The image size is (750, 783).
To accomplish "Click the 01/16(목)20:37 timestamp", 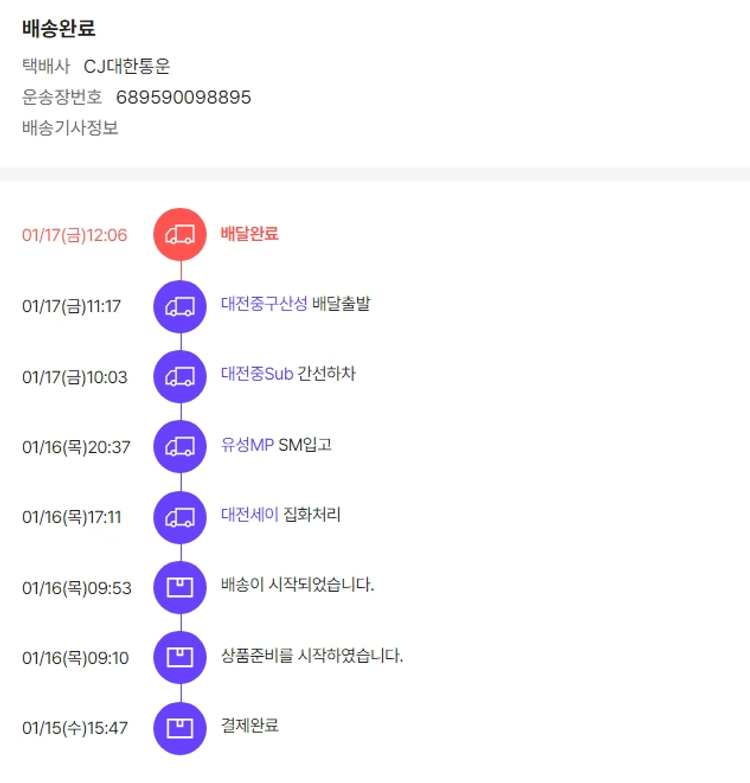I will click(76, 447).
